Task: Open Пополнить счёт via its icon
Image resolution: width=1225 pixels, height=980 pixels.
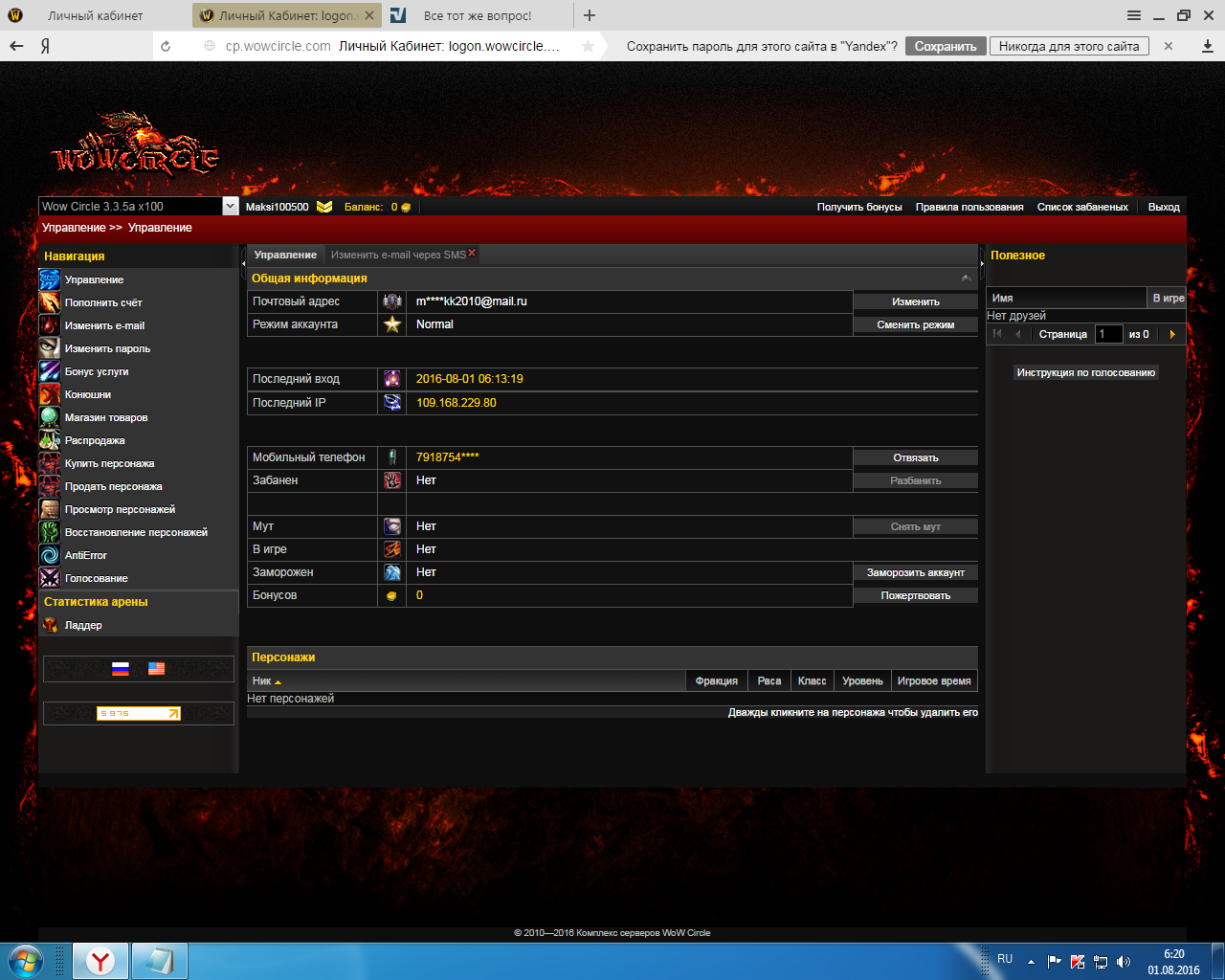Action: point(50,302)
